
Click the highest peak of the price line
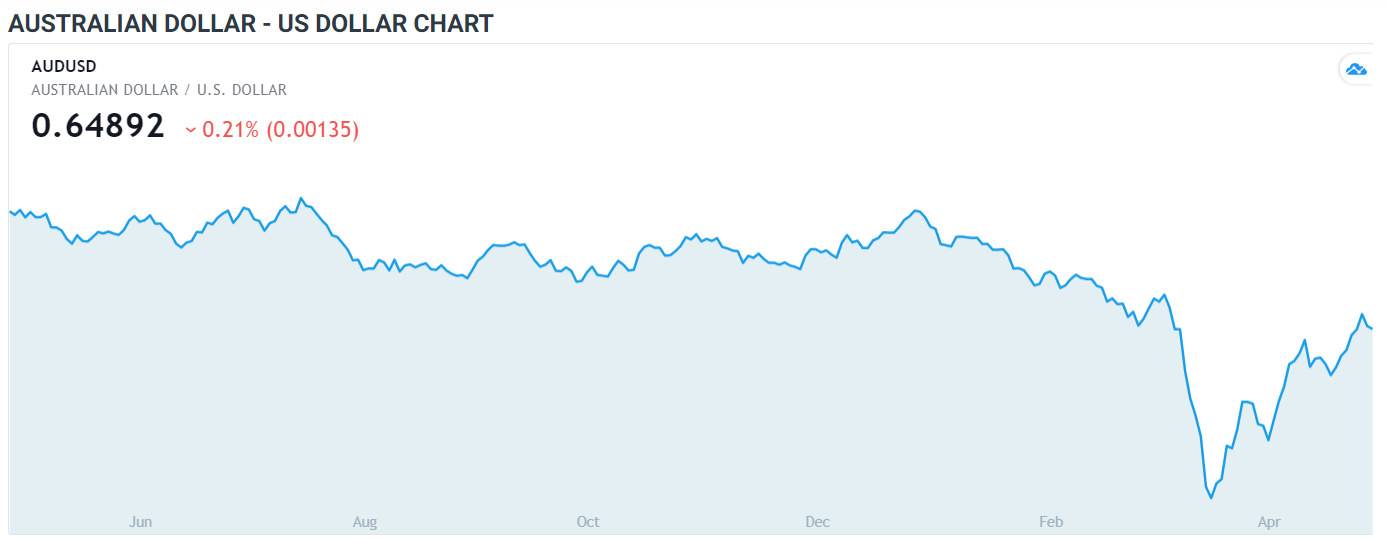pyautogui.click(x=301, y=198)
